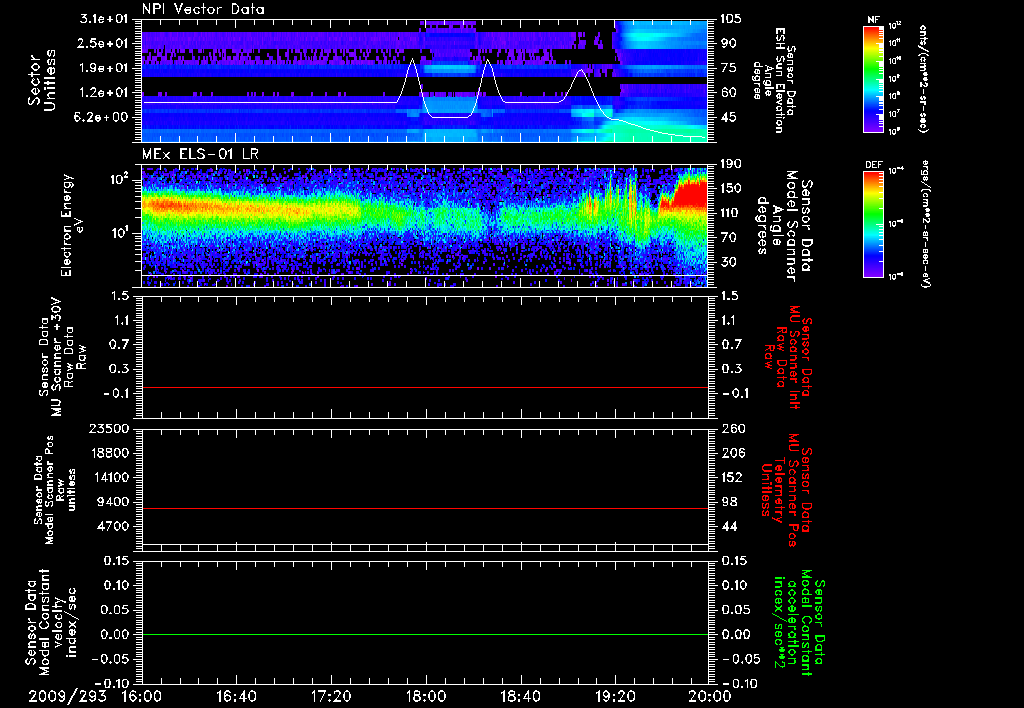This screenshot has height=708, width=1024.
Task: Click the 9400 scanner position tick label
Action: (112, 502)
